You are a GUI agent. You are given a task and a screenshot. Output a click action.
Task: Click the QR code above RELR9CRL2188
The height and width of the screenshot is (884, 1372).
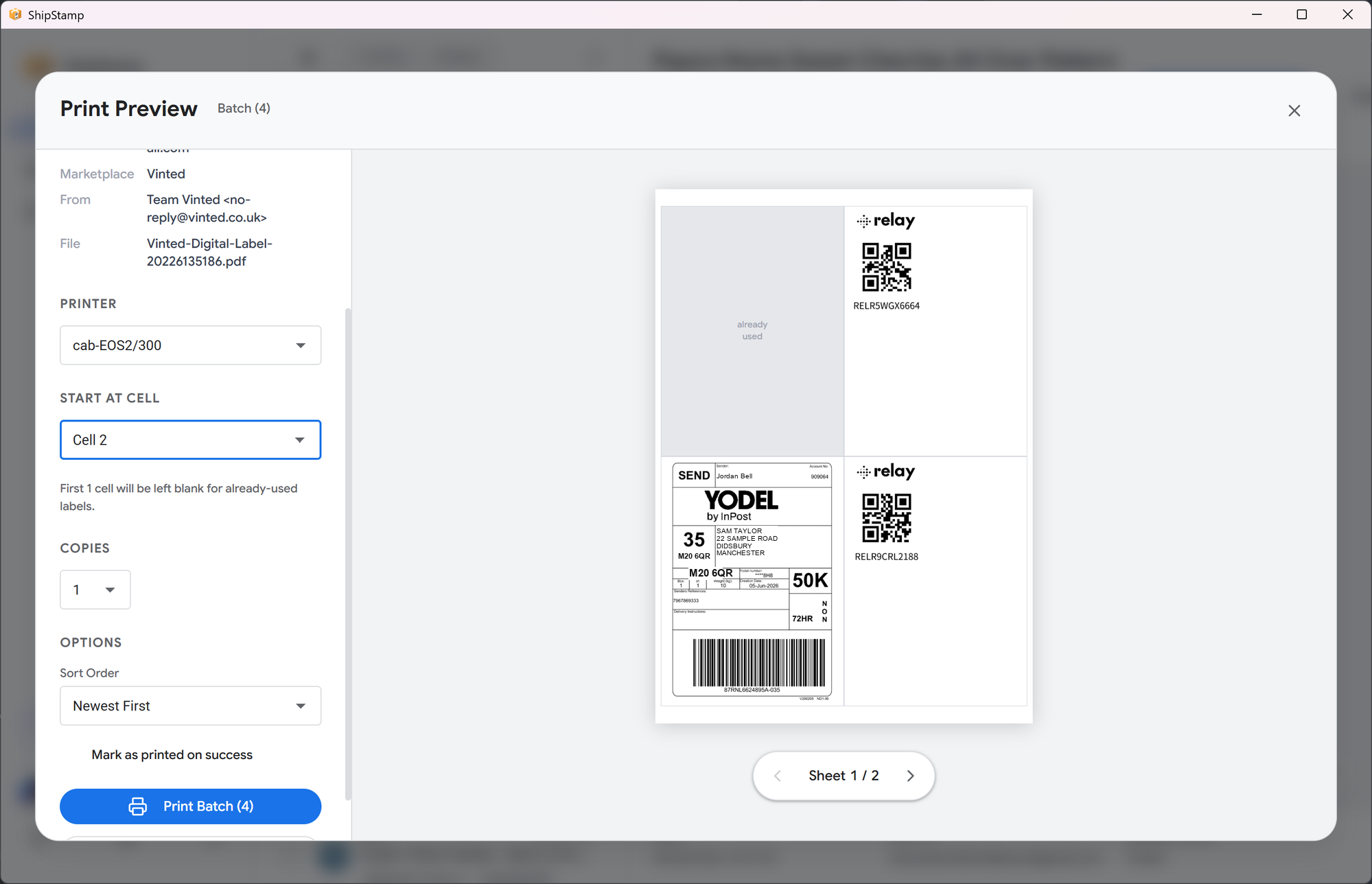(886, 517)
